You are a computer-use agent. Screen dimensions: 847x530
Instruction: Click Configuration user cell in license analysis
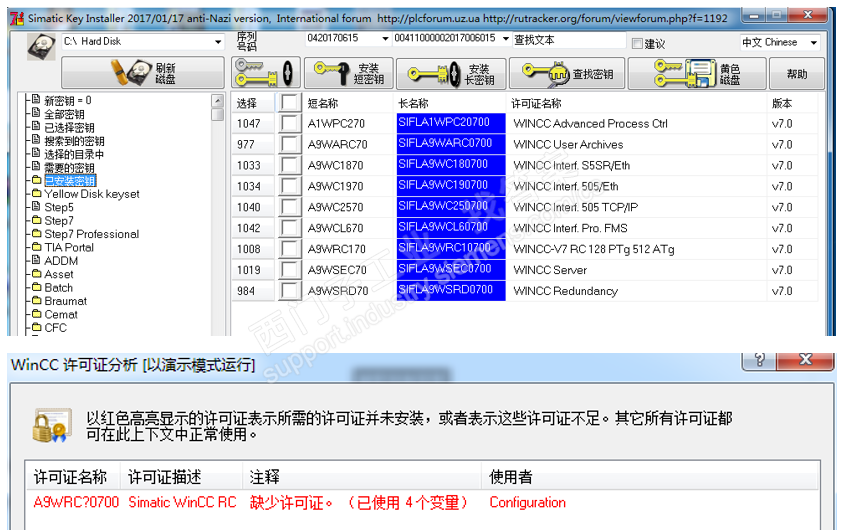pyautogui.click(x=528, y=502)
